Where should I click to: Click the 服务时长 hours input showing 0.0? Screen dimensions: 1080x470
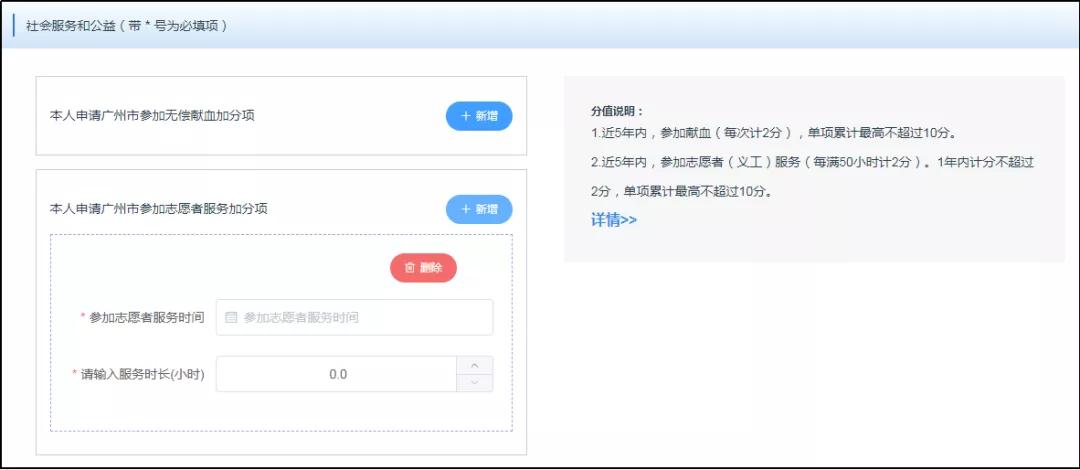[337, 374]
